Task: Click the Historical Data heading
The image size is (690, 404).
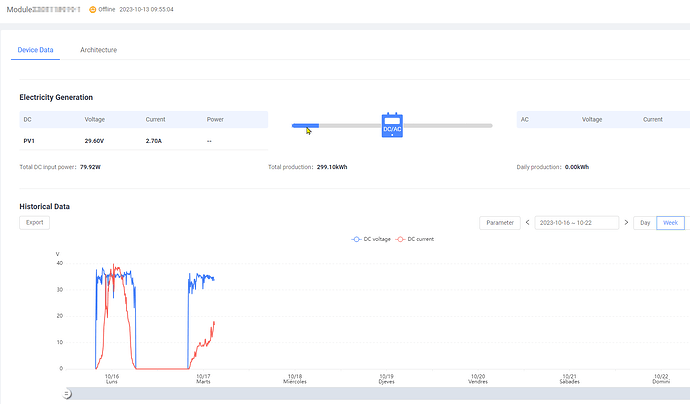Action: pos(44,206)
